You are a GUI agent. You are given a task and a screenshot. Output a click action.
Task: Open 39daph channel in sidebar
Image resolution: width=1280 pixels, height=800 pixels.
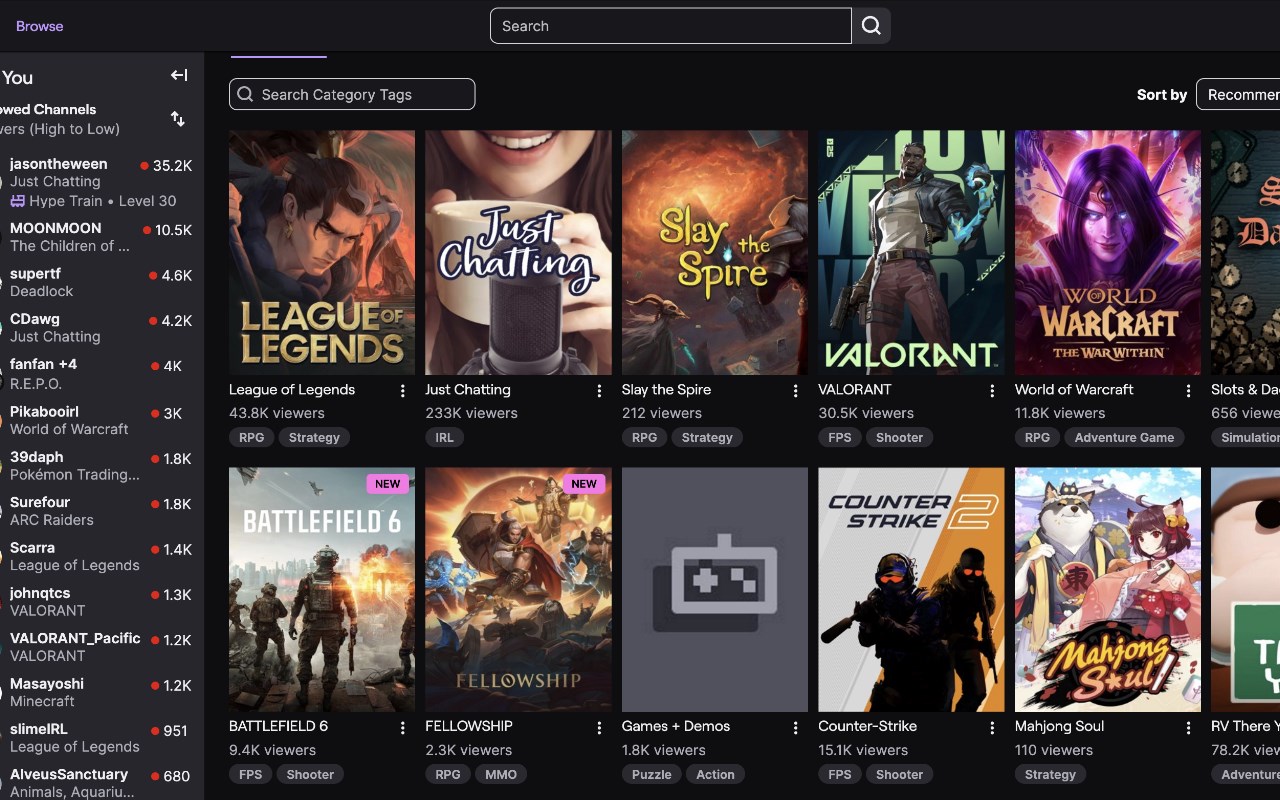[x=100, y=465]
